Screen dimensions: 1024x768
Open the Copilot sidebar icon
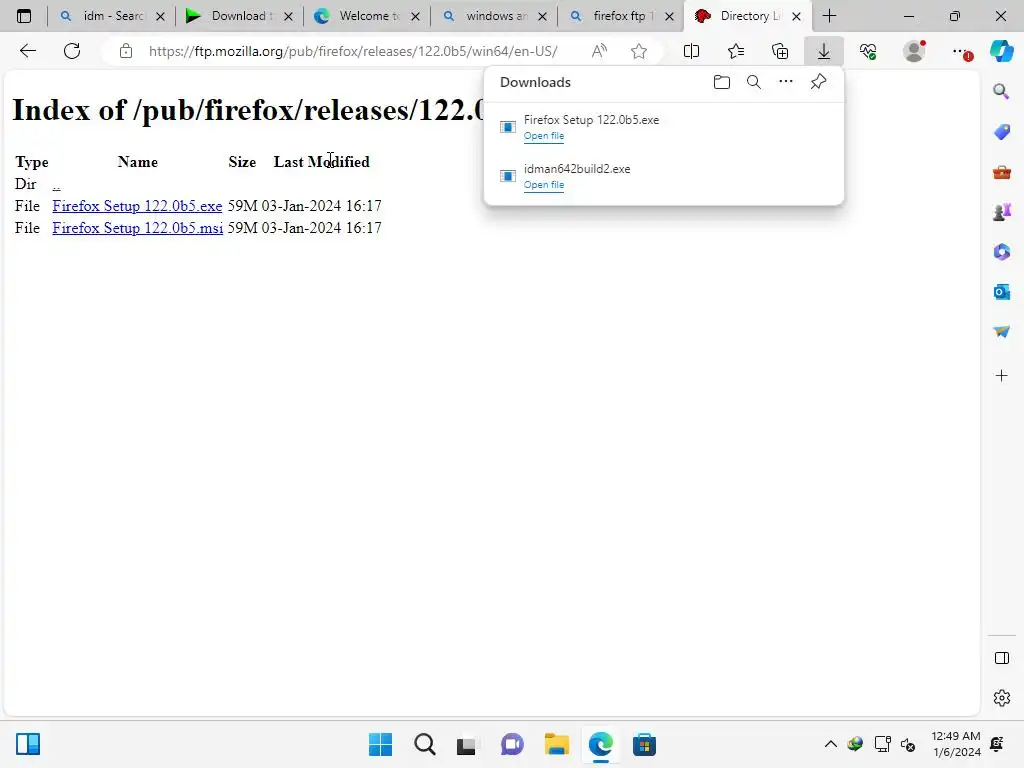1002,51
